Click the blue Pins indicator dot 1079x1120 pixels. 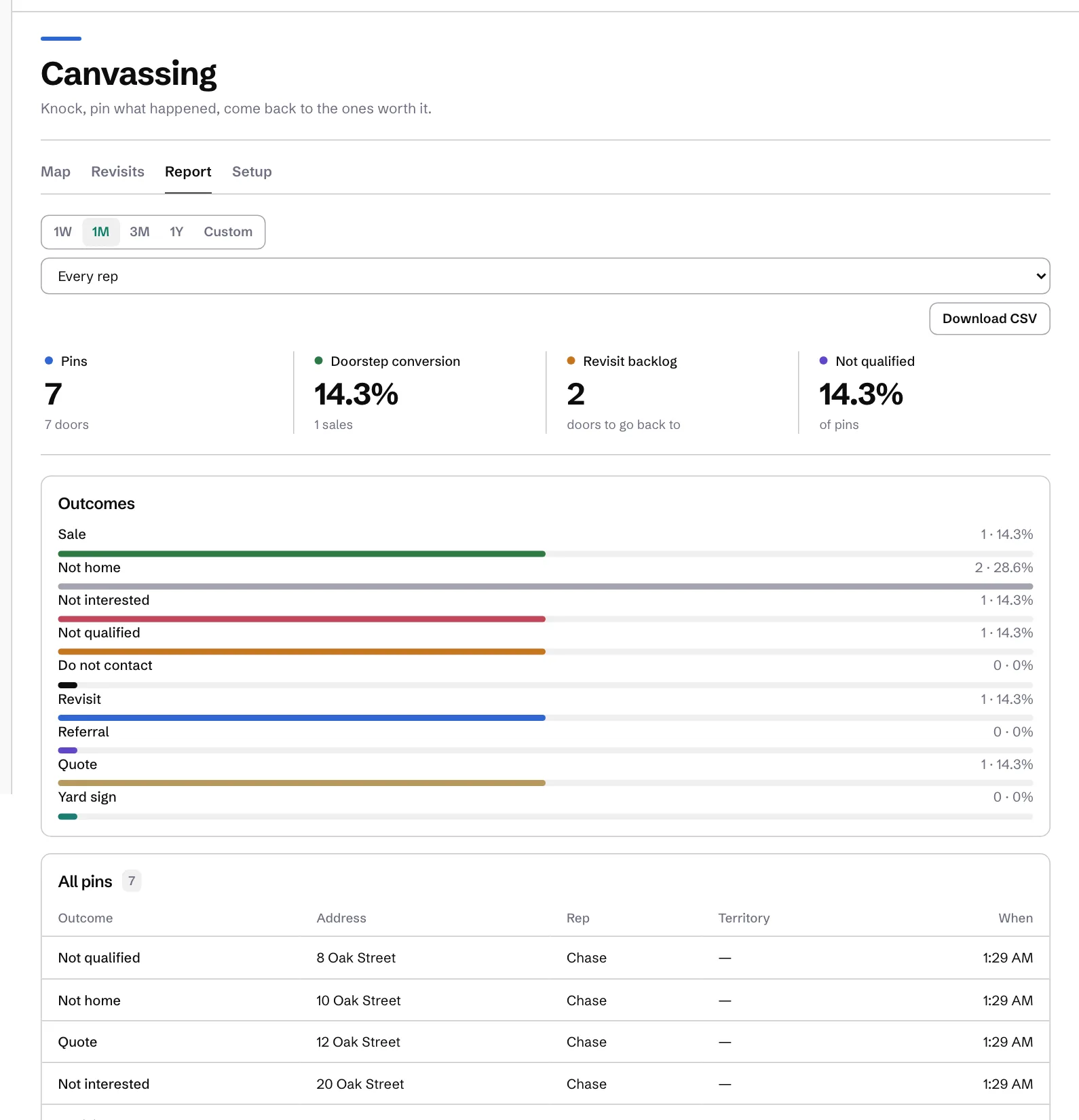[x=49, y=361]
